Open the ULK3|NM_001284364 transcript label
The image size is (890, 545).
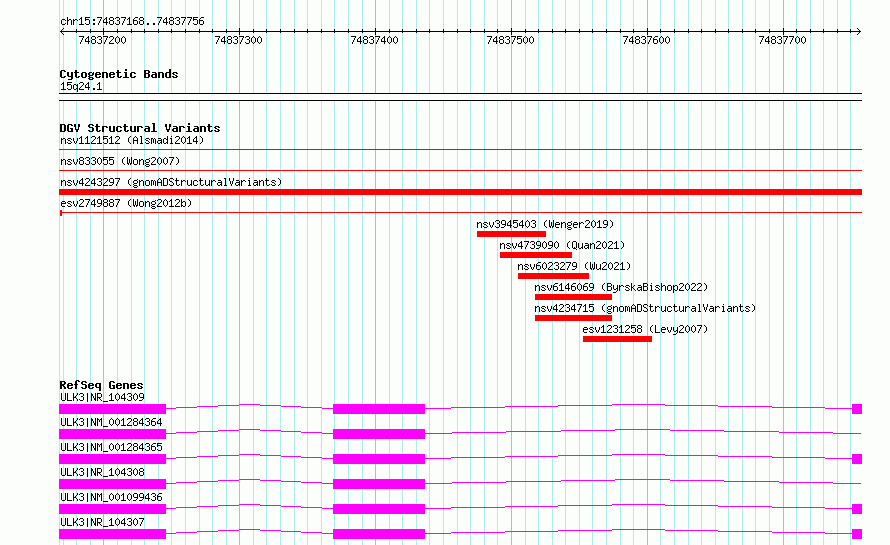(x=111, y=422)
